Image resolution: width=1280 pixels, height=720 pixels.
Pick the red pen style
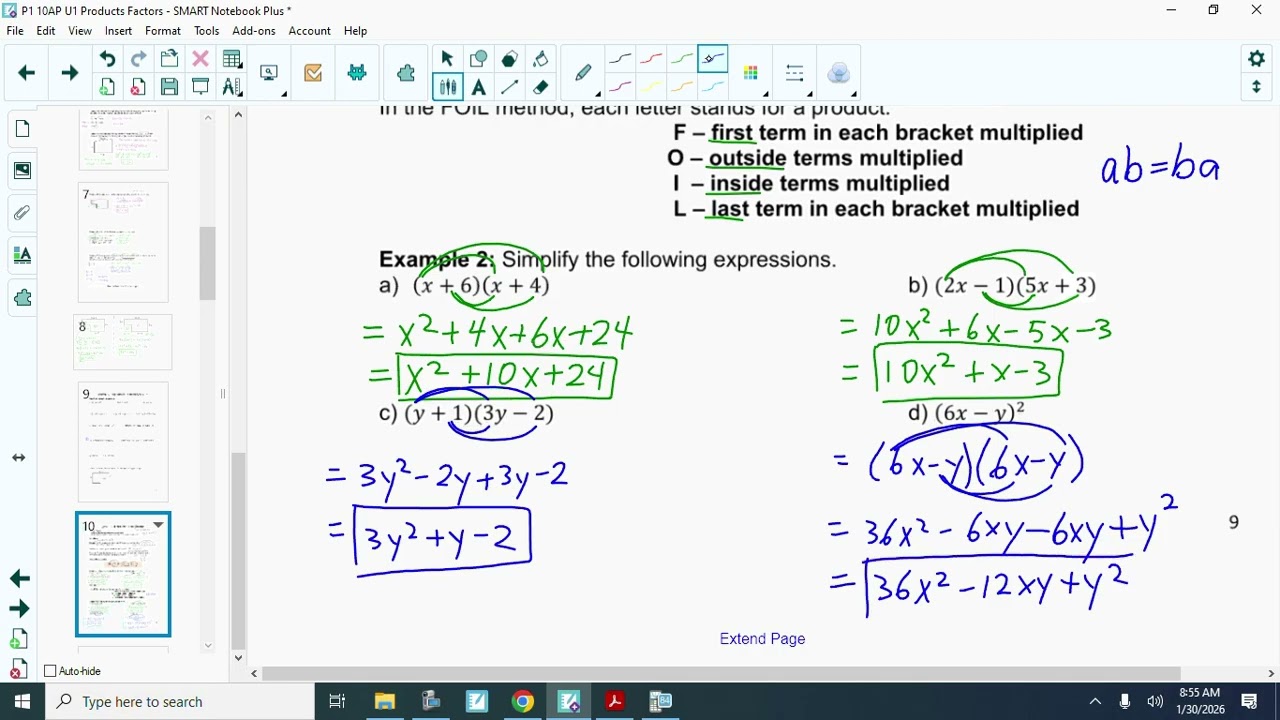(x=651, y=59)
